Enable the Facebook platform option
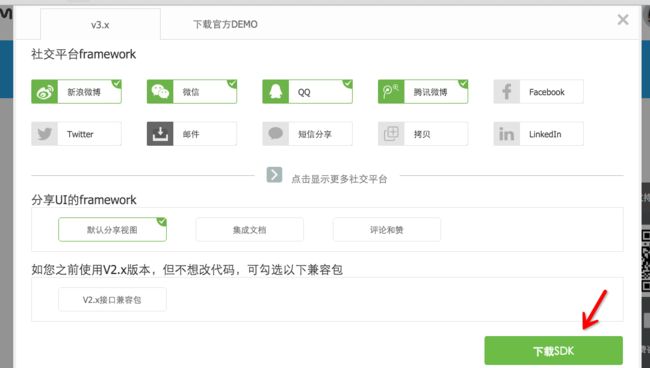 [x=538, y=92]
